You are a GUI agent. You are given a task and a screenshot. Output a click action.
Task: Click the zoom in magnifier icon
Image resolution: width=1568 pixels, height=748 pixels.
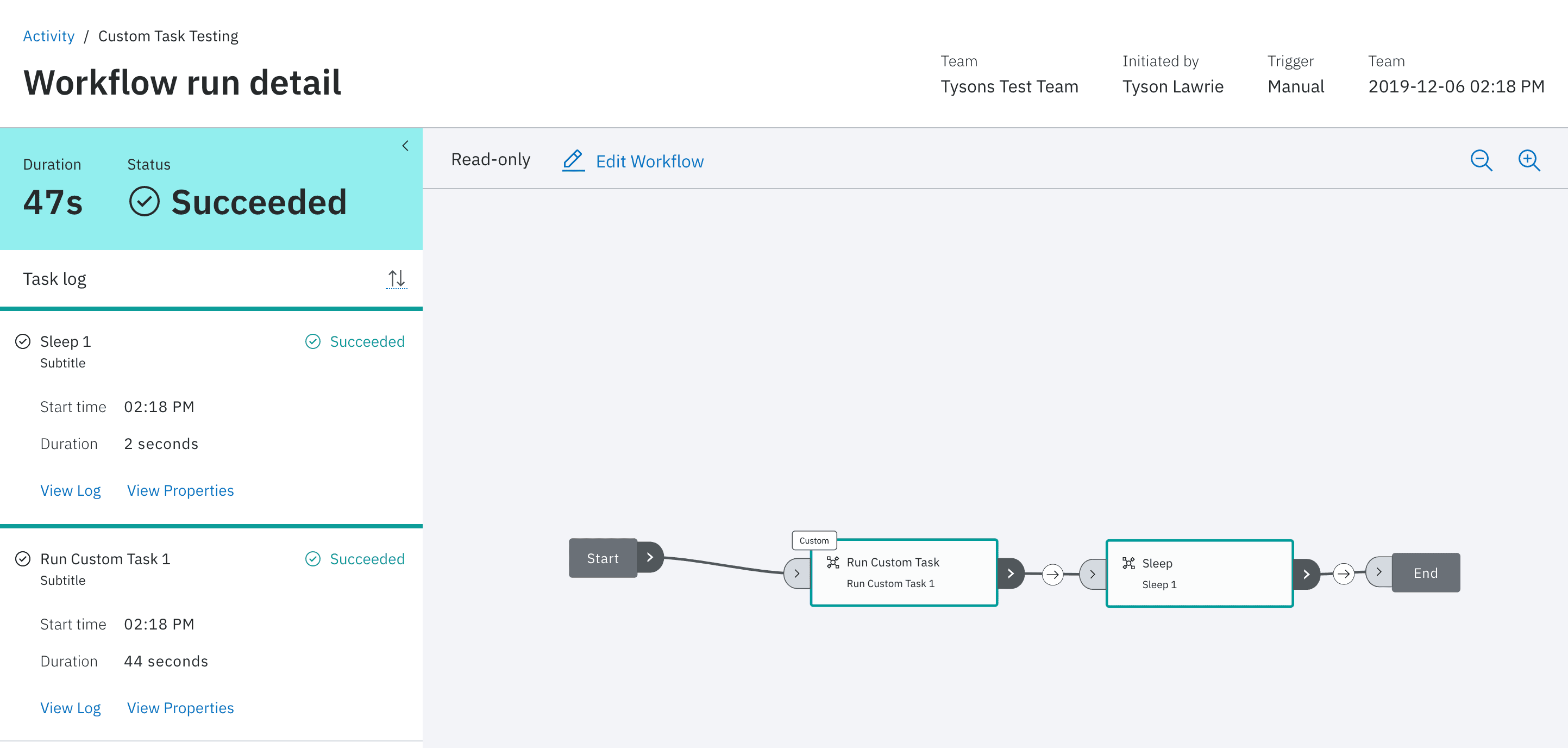coord(1528,160)
